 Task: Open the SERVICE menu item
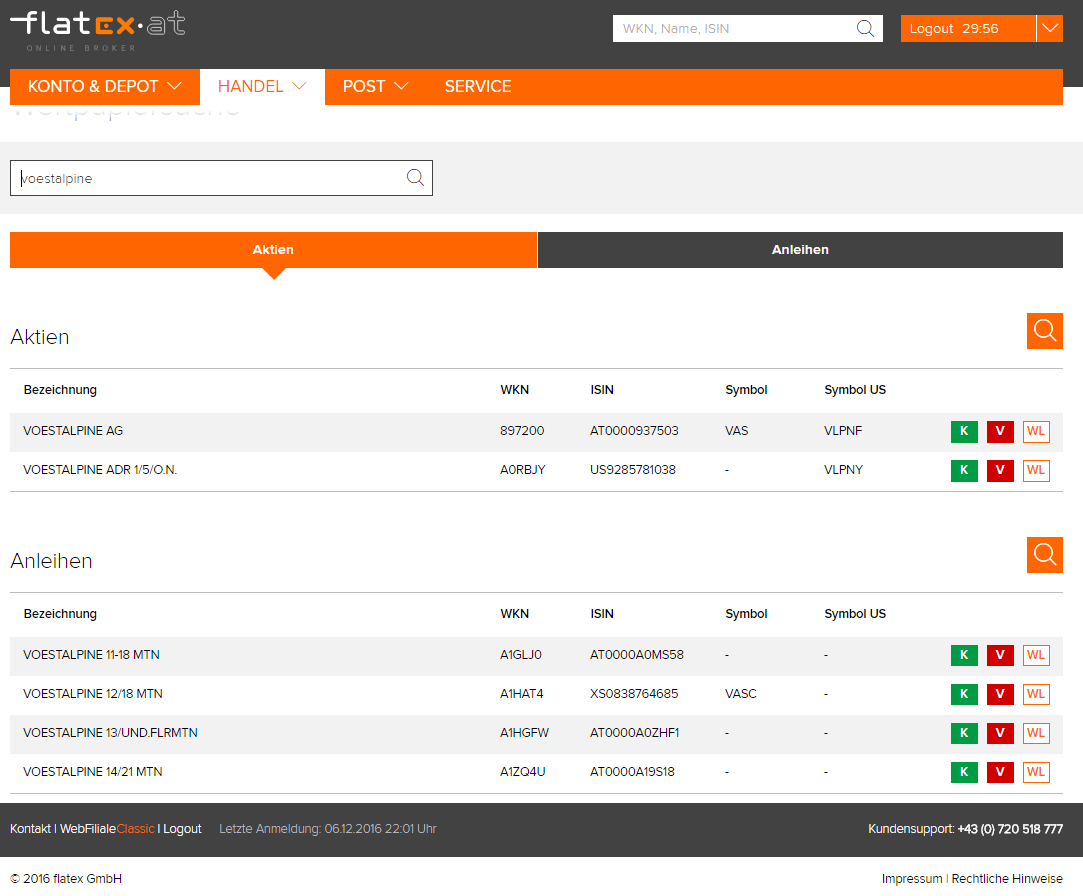[x=478, y=86]
